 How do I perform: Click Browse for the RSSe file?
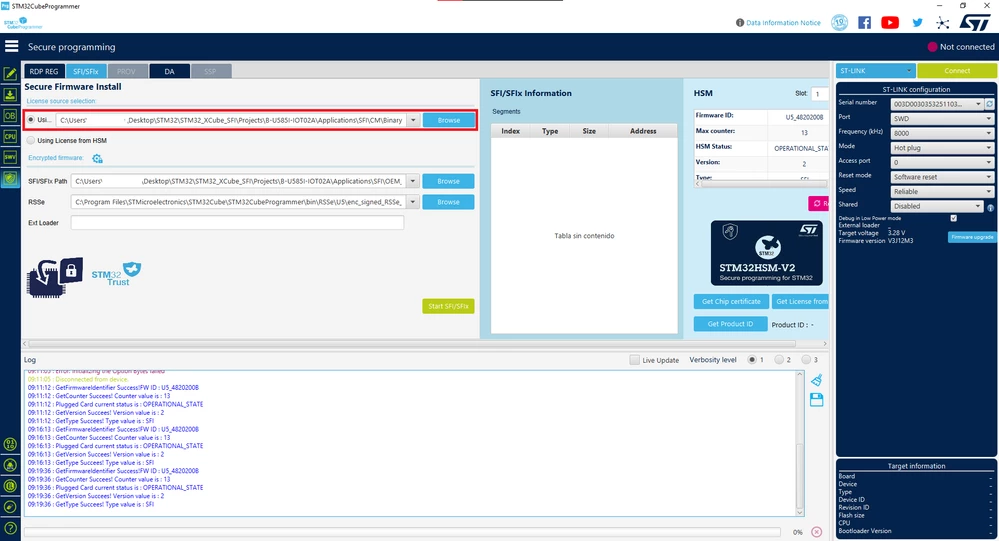click(449, 202)
